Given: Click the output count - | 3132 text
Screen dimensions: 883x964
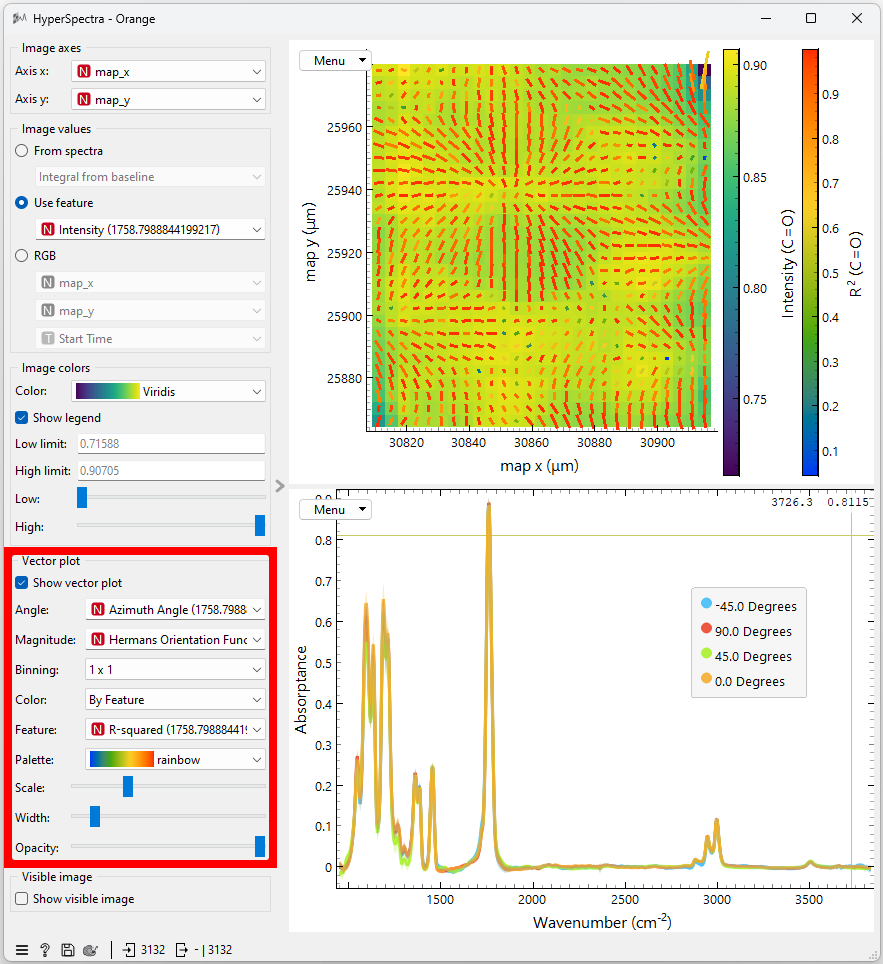Looking at the screenshot, I should [213, 950].
